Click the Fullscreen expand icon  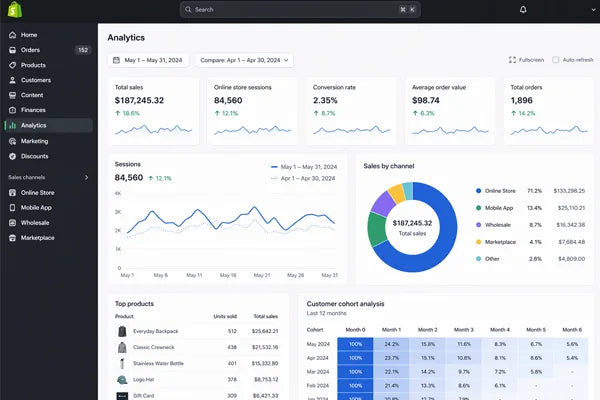click(x=512, y=60)
